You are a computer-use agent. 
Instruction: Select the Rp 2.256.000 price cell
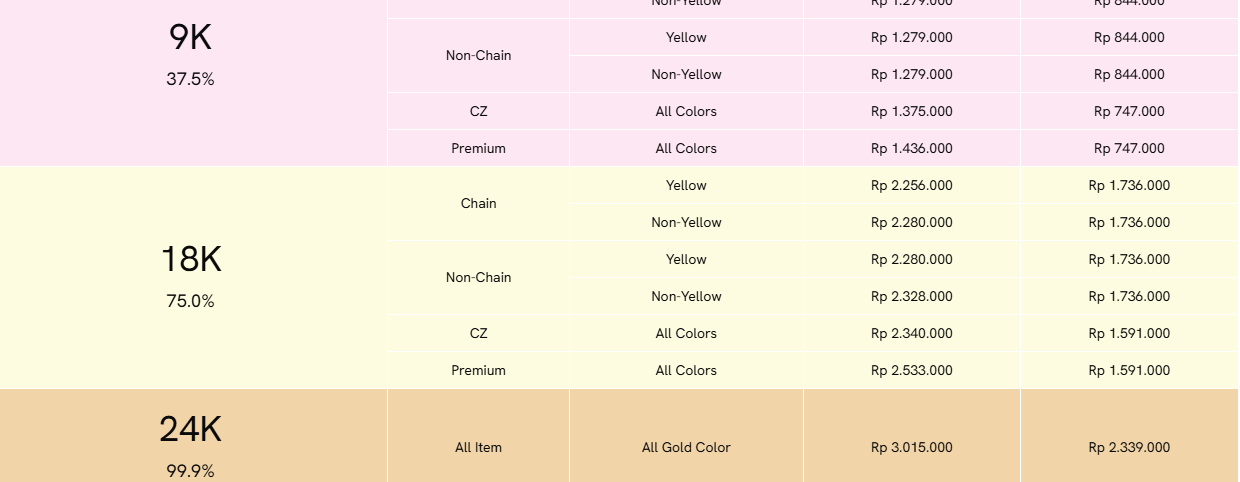pyautogui.click(x=912, y=185)
